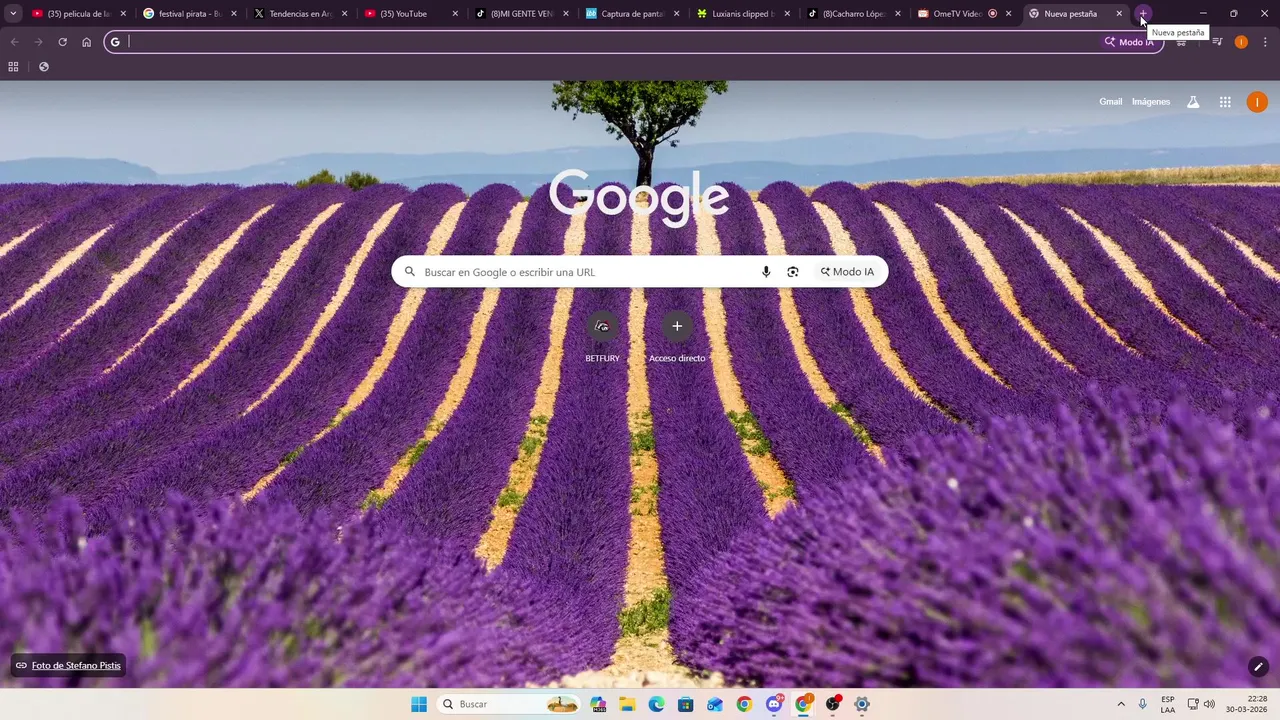Open the home page button
Screen dimensions: 1280x720
86,42
